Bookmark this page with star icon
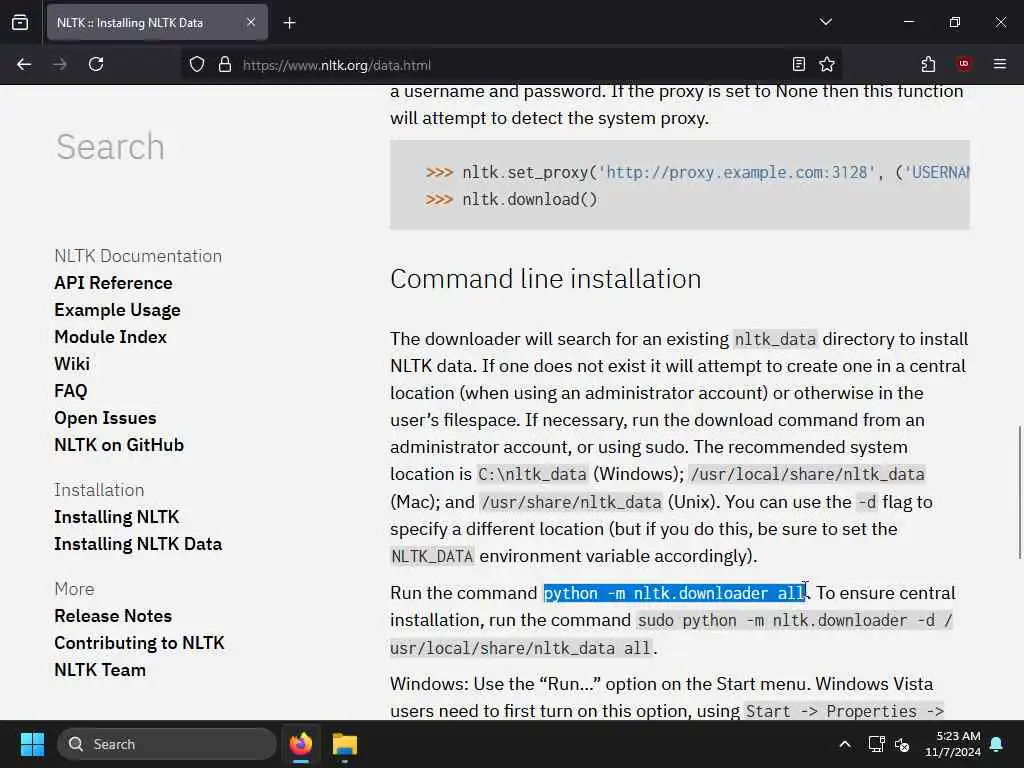This screenshot has width=1024, height=768. pyautogui.click(x=827, y=64)
